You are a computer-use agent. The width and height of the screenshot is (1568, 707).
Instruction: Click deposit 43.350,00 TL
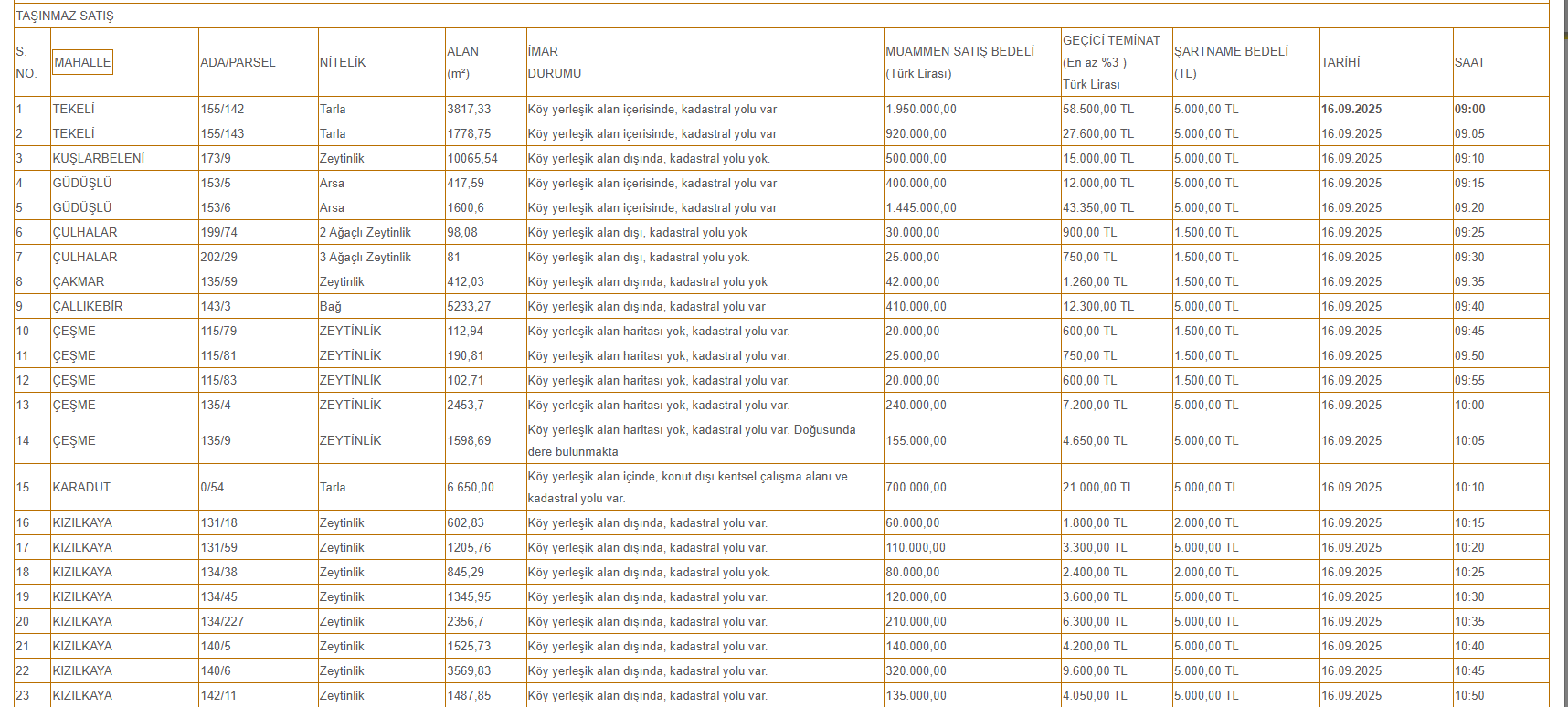pyautogui.click(x=1098, y=207)
